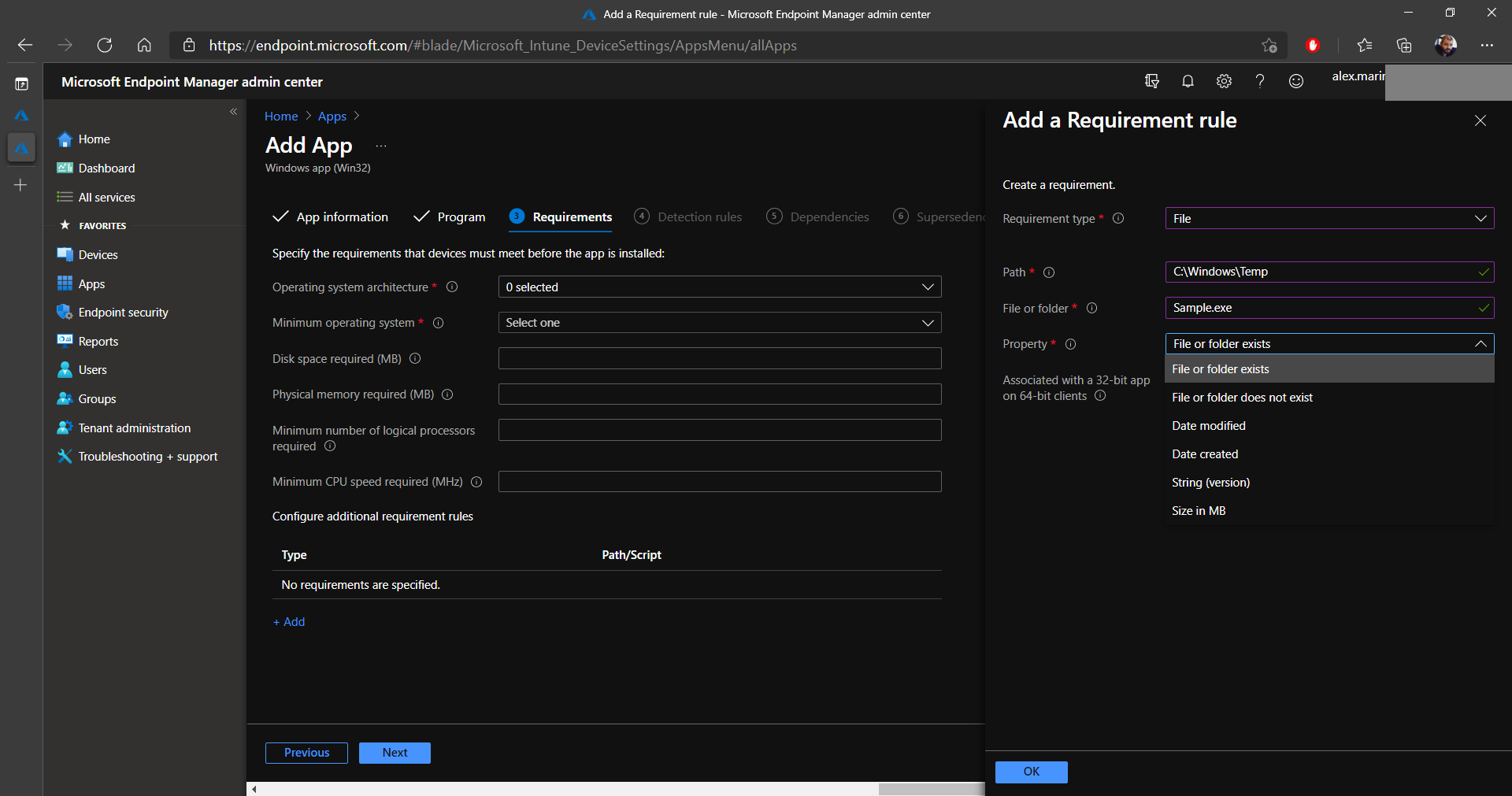Click the Previous button
Viewport: 1512px width, 796px height.
[306, 753]
